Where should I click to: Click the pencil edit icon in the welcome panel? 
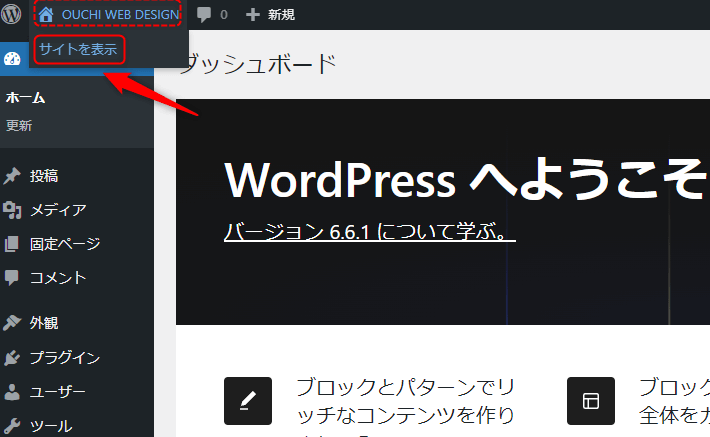tap(248, 401)
